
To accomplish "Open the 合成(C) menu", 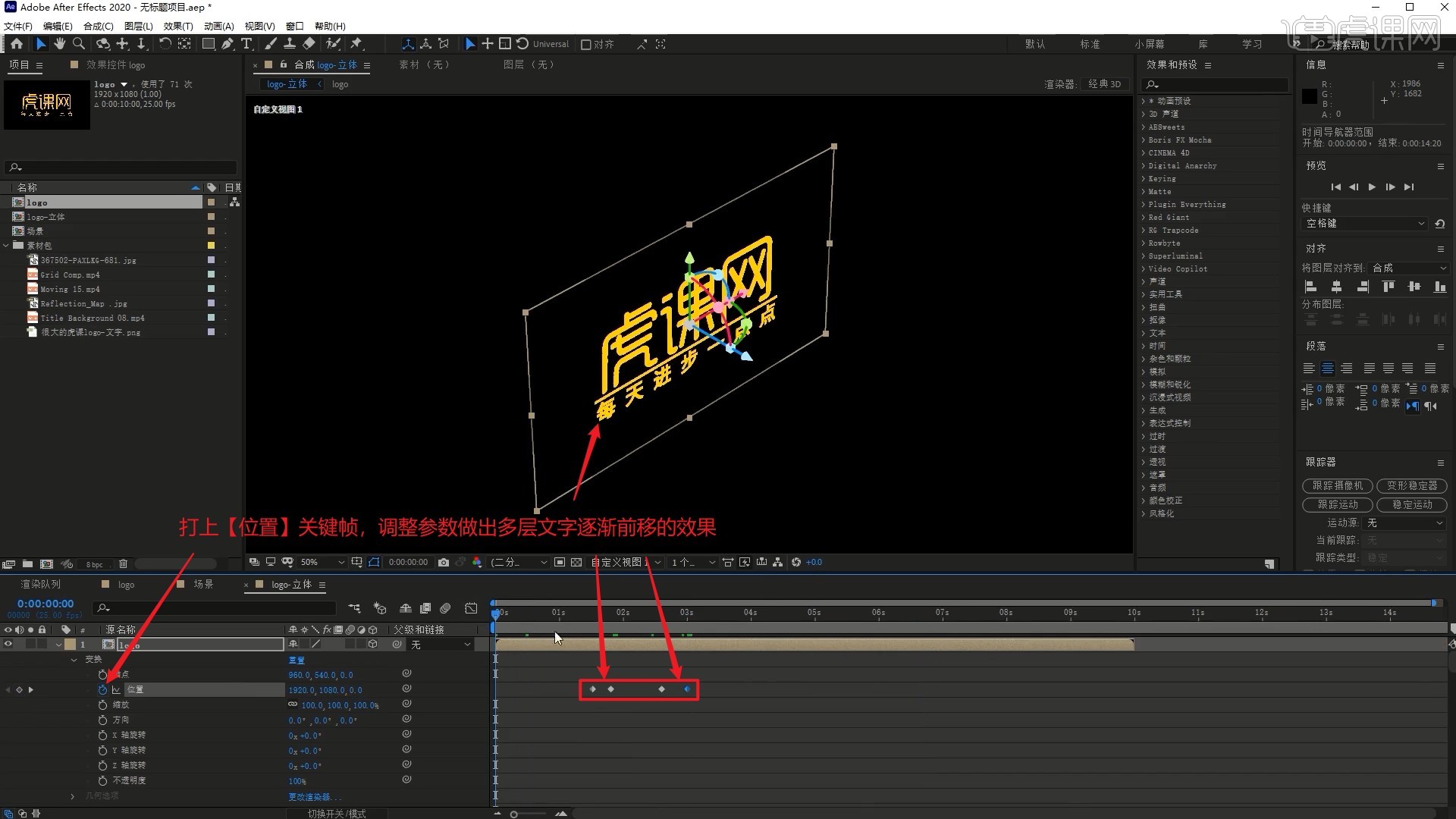I will 99,27.
